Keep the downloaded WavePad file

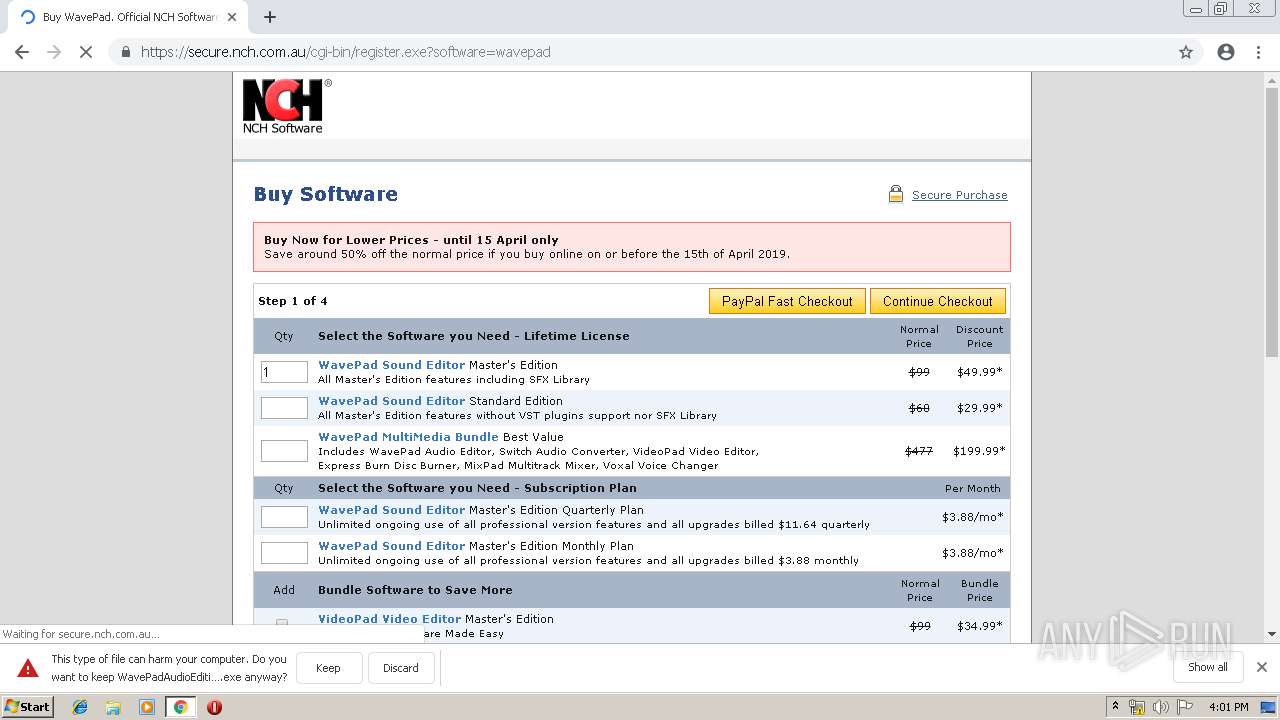328,668
